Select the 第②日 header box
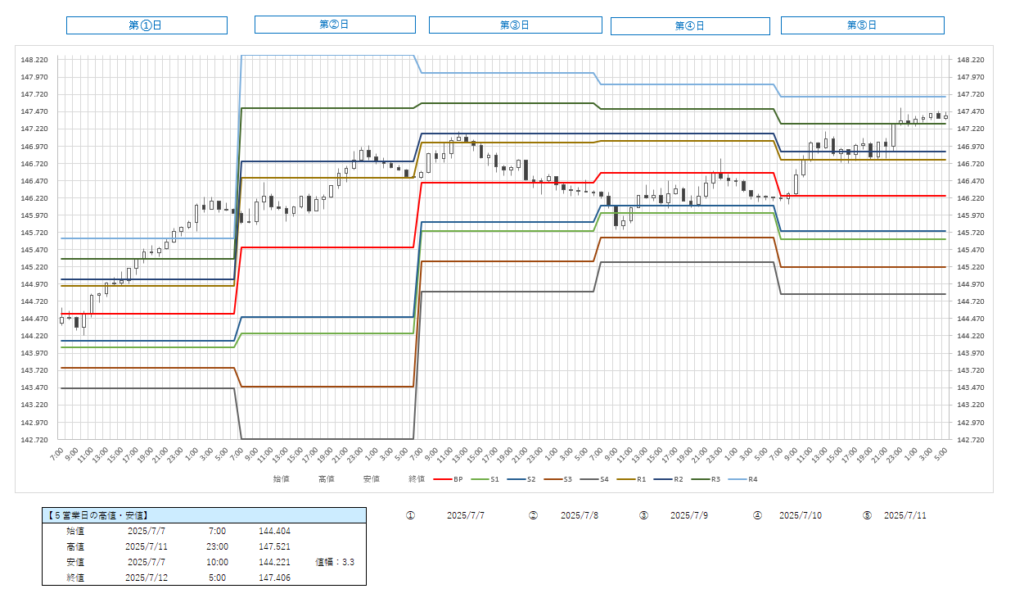 334,24
